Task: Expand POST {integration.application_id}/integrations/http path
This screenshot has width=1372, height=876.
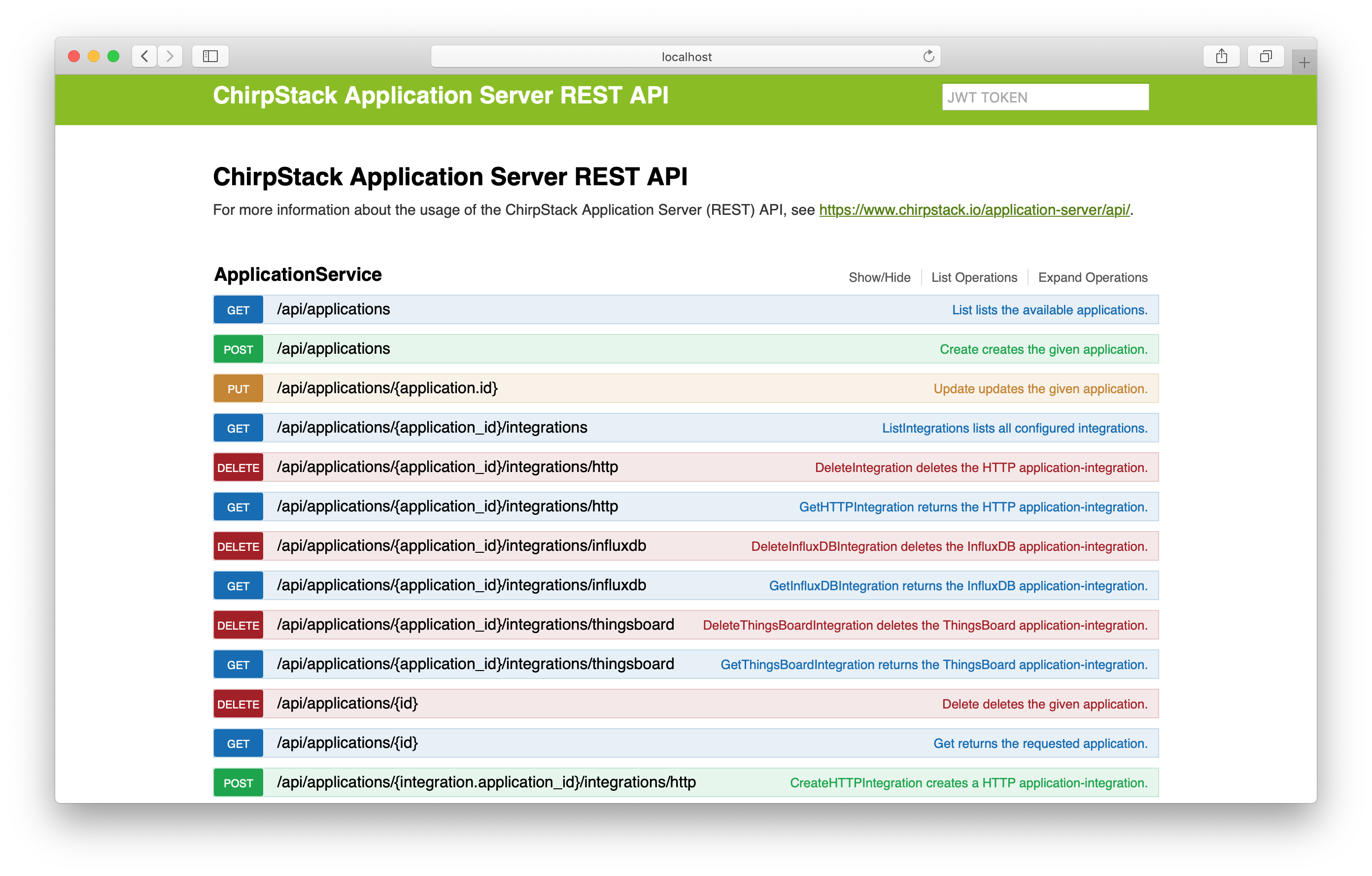Action: pyautogui.click(x=486, y=782)
